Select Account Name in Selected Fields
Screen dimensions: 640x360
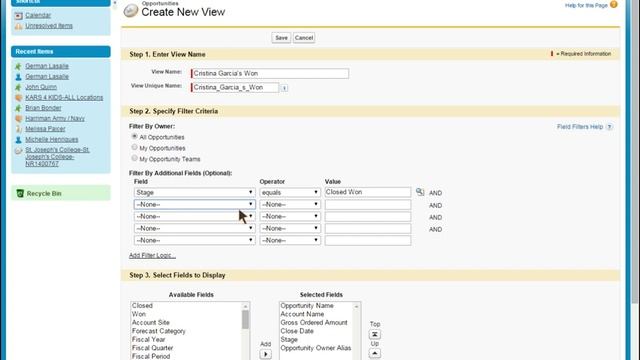pos(302,314)
